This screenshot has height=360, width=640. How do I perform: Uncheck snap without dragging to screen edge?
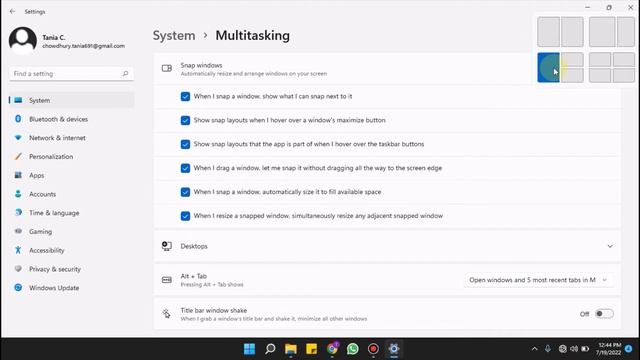click(x=185, y=168)
